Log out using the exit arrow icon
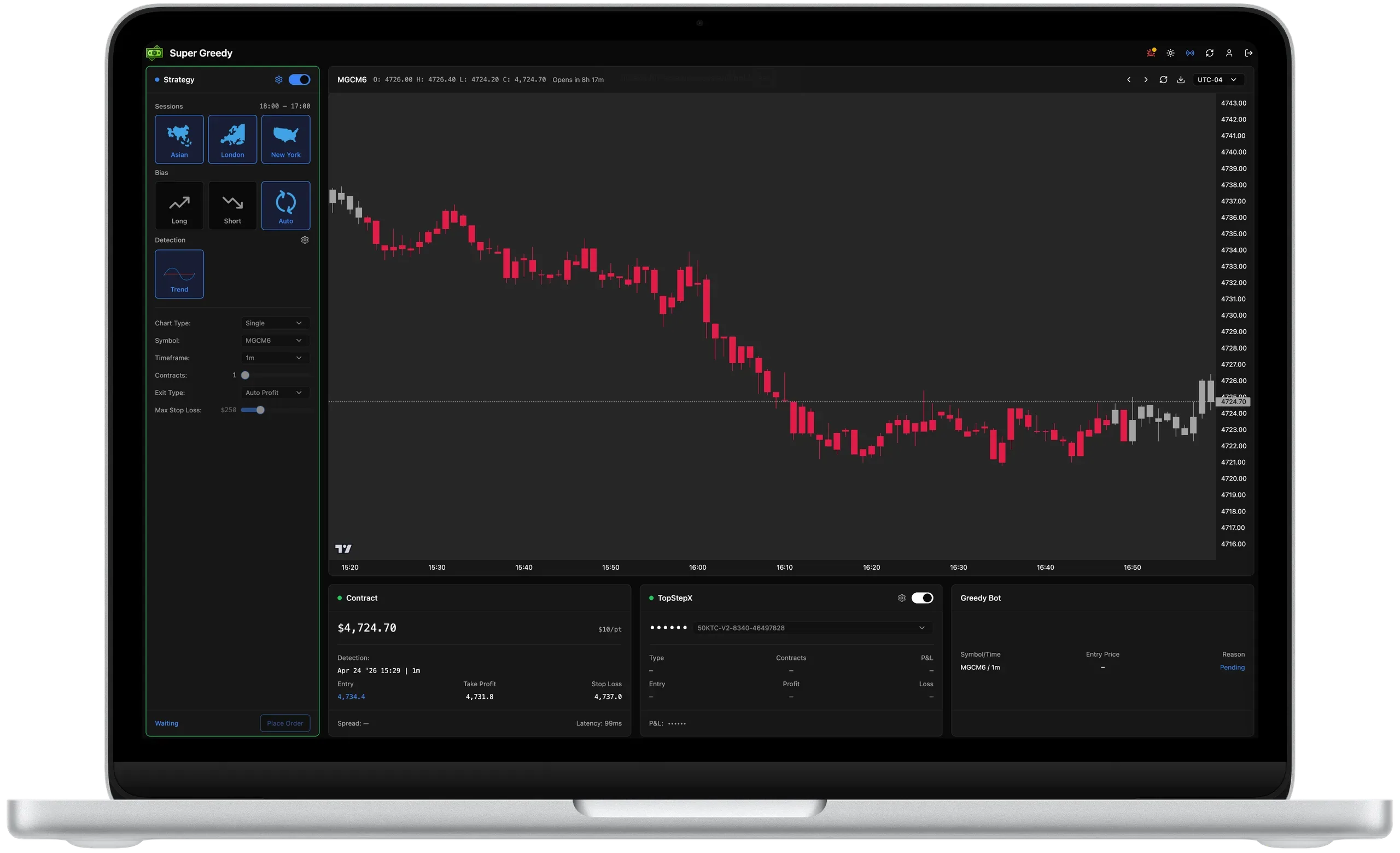This screenshot has height=853, width=1400. pos(1249,53)
